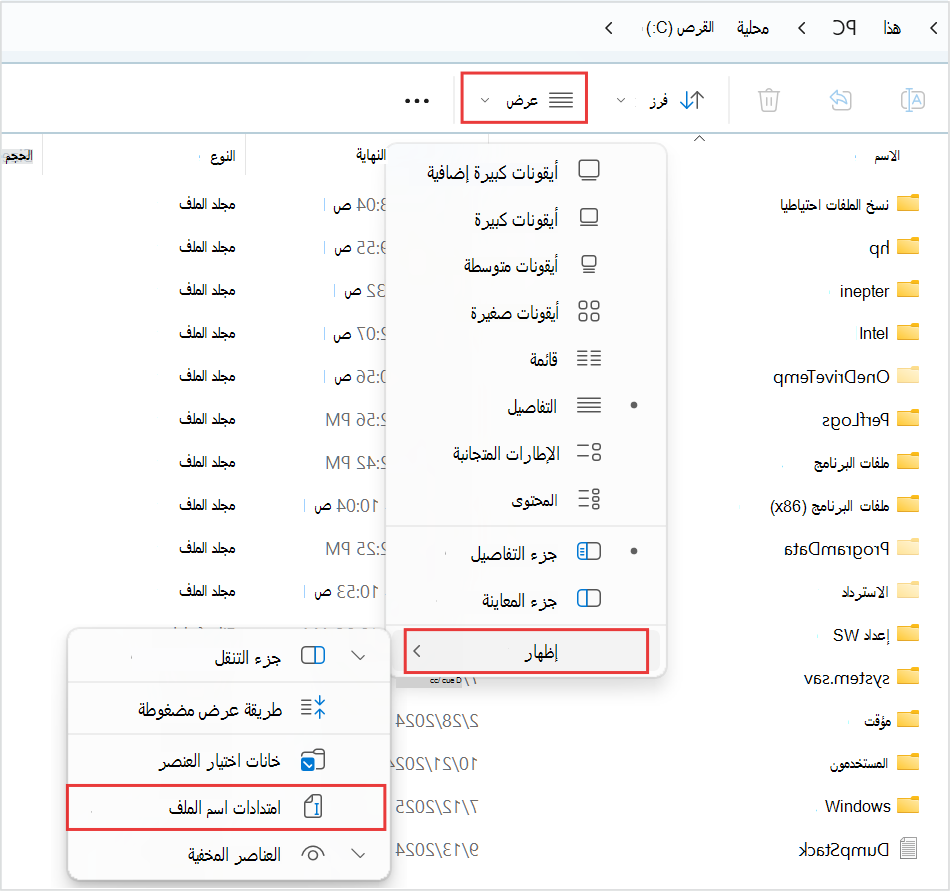
Task: Toggle خانات اختيار العنصر item checkboxes
Action: point(228,760)
